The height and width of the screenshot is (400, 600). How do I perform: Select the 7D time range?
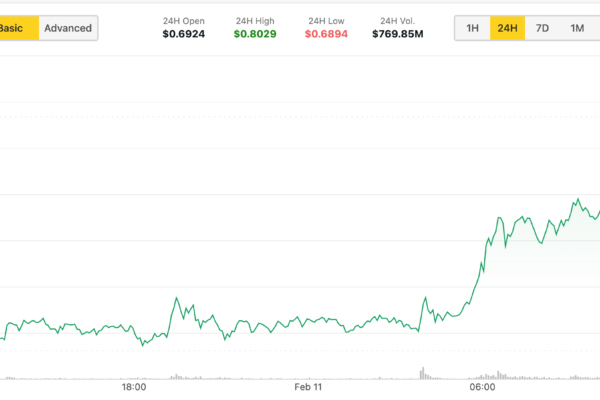pos(542,28)
